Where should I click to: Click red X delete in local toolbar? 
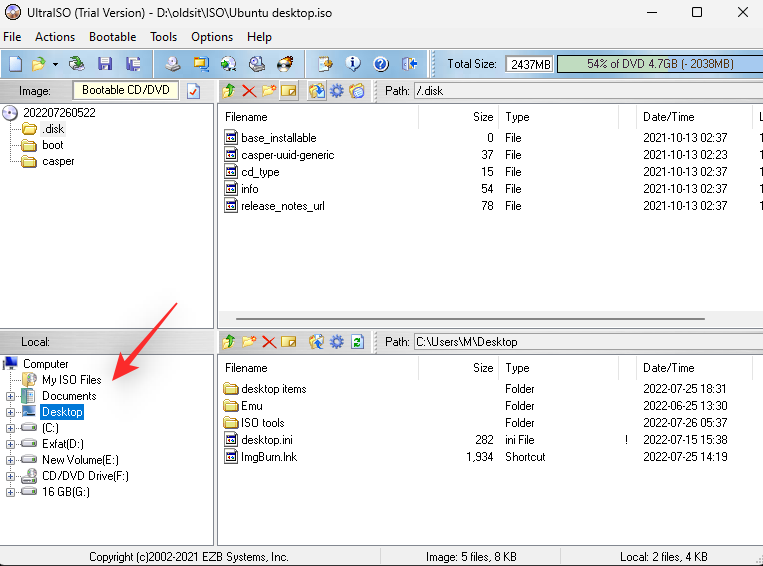[269, 342]
